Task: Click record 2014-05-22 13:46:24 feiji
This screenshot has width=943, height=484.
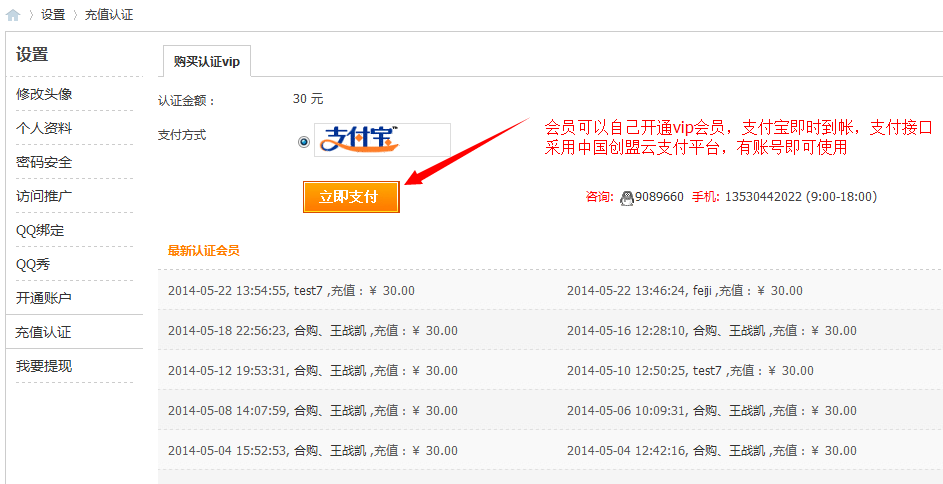Action: pyautogui.click(x=684, y=291)
